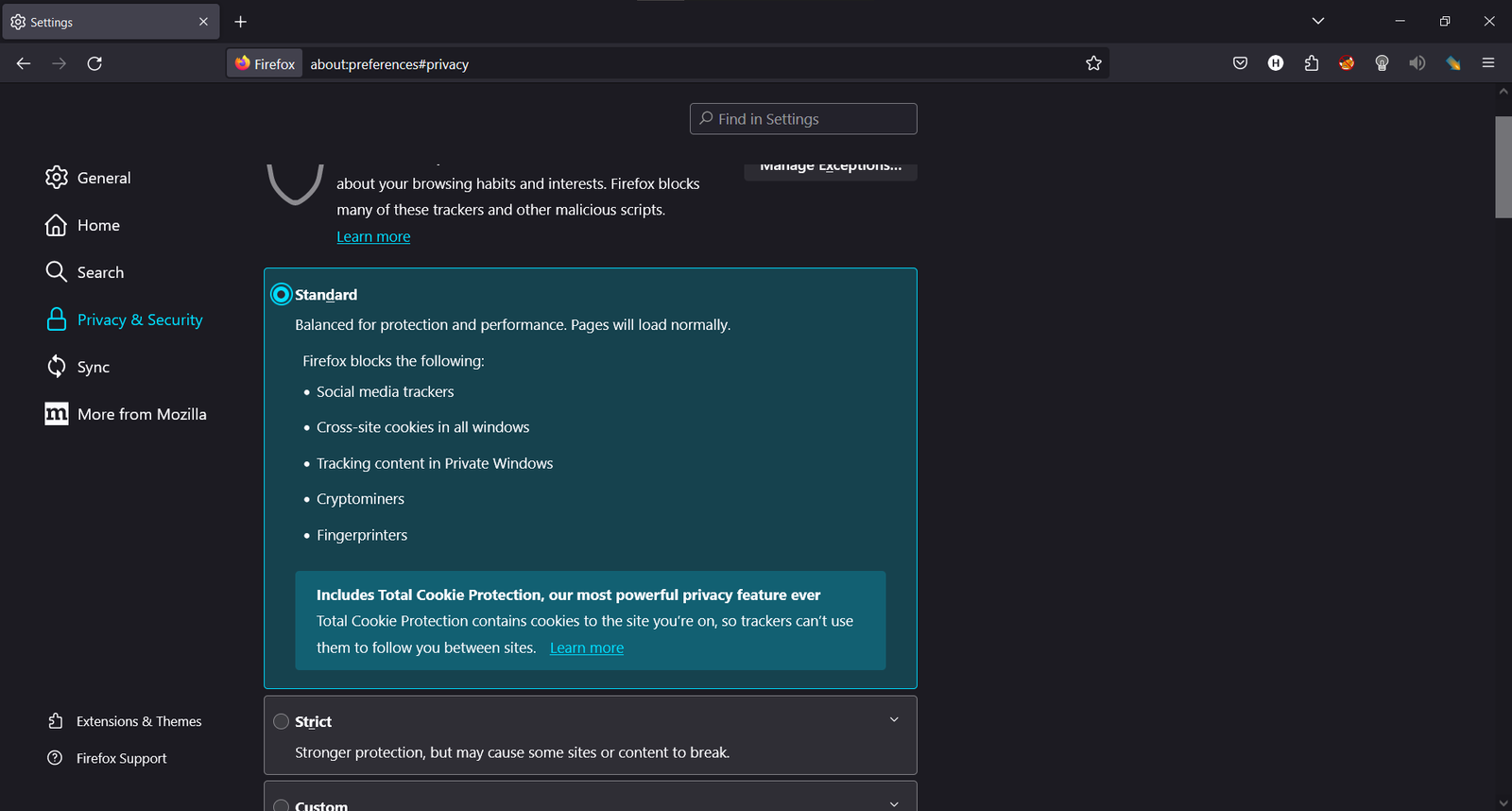Viewport: 1512px width, 811px height.
Task: Click the General gear icon
Action: click(x=57, y=177)
